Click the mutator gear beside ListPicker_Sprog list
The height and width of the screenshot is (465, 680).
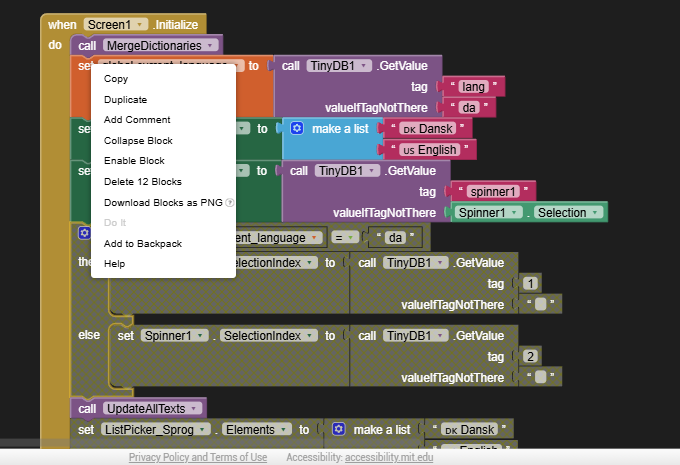[338, 429]
